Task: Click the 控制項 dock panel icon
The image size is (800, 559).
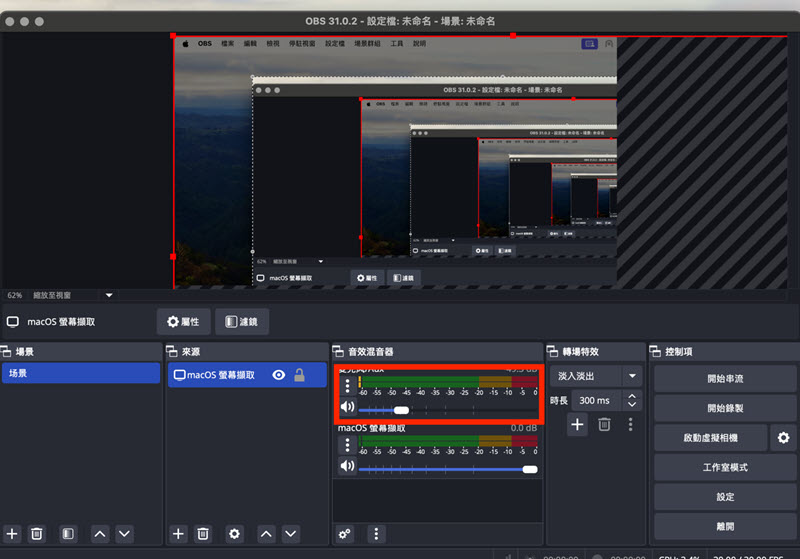Action: [655, 351]
